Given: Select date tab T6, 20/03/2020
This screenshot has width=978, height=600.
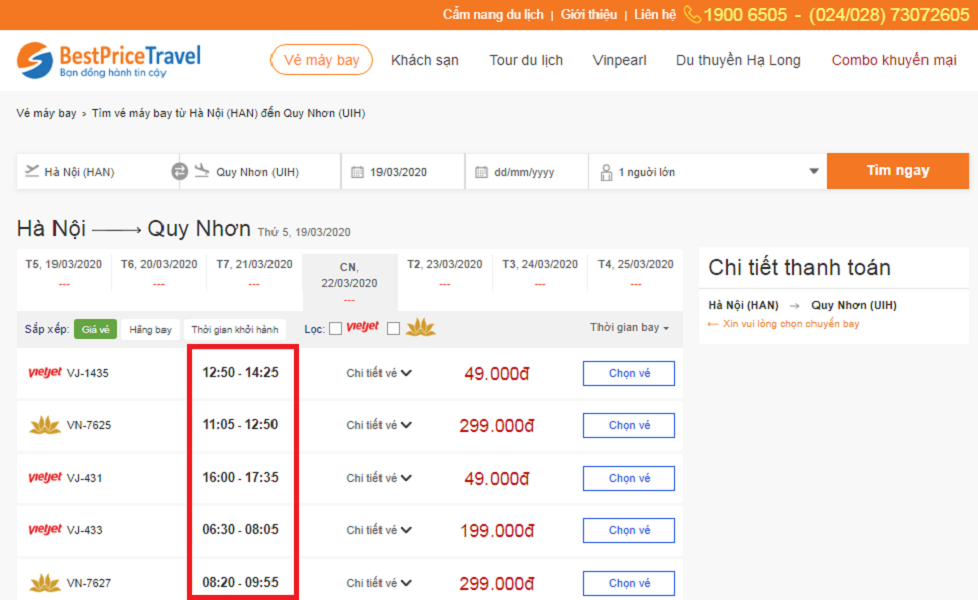Looking at the screenshot, I should (x=159, y=271).
